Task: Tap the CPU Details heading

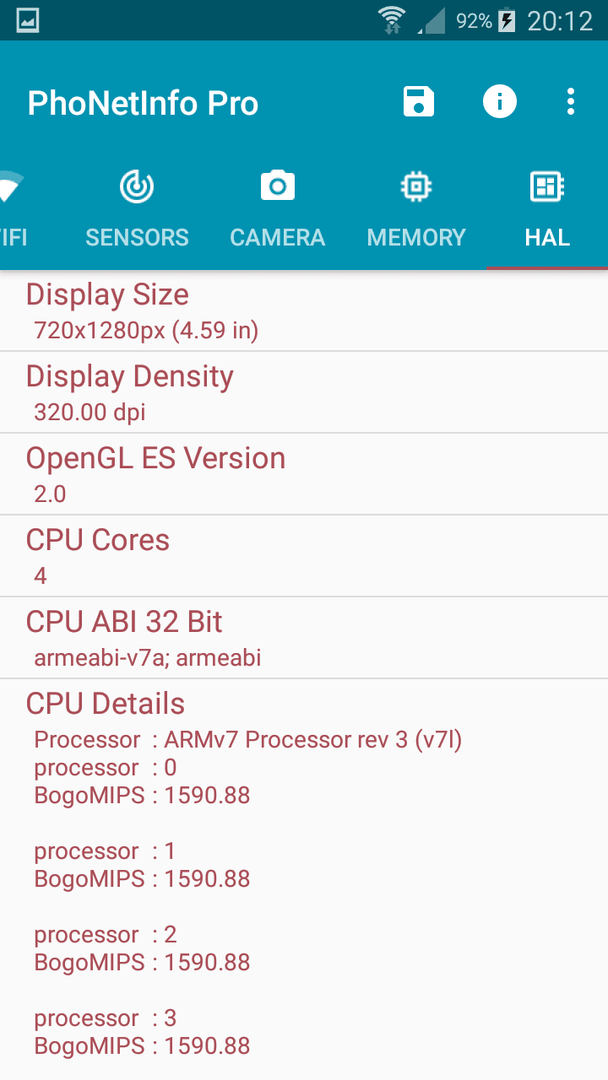Action: point(105,704)
